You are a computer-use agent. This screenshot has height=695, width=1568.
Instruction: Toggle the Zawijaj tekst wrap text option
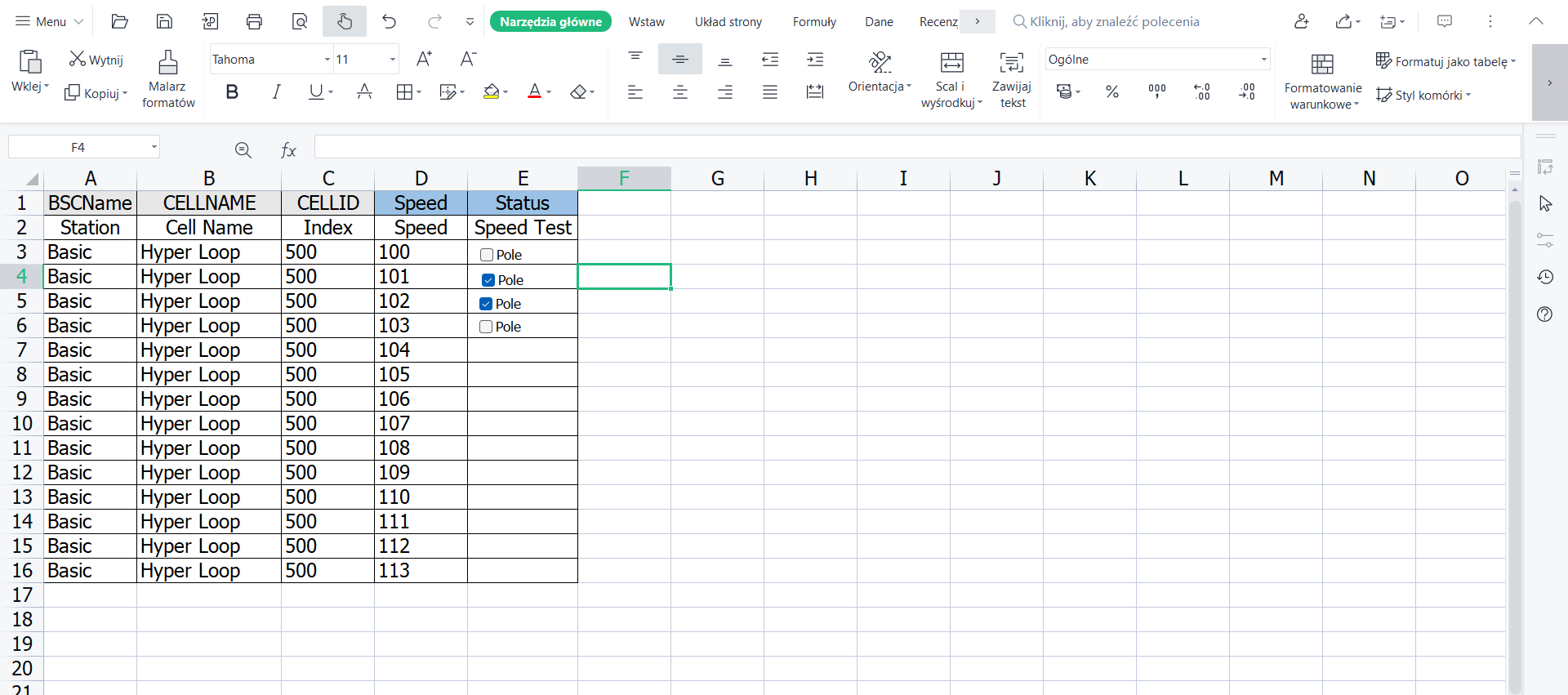(1012, 79)
